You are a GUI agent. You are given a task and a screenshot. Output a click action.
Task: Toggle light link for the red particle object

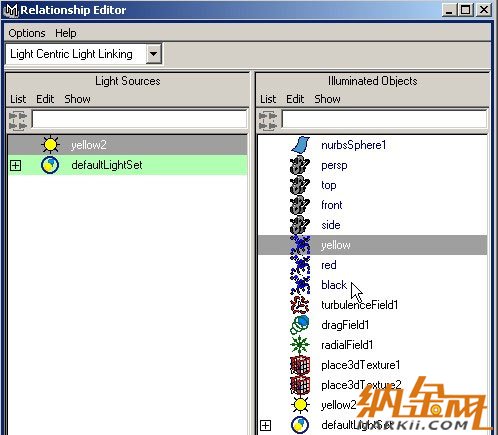pos(373,265)
